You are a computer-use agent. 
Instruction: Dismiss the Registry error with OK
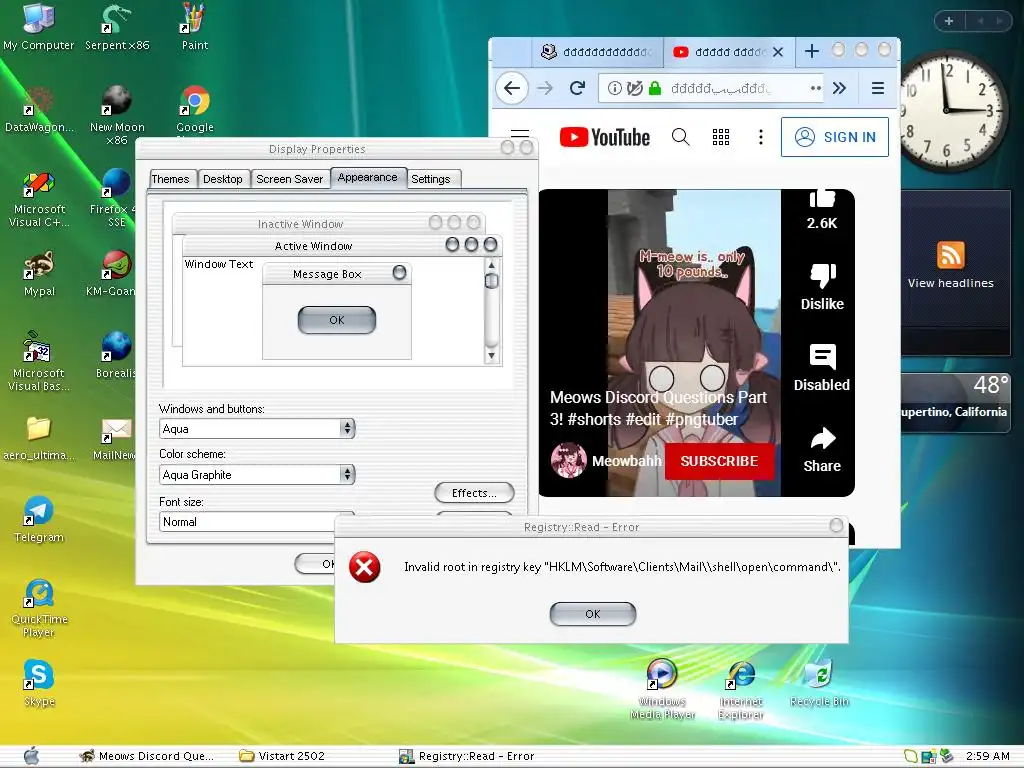[x=592, y=614]
